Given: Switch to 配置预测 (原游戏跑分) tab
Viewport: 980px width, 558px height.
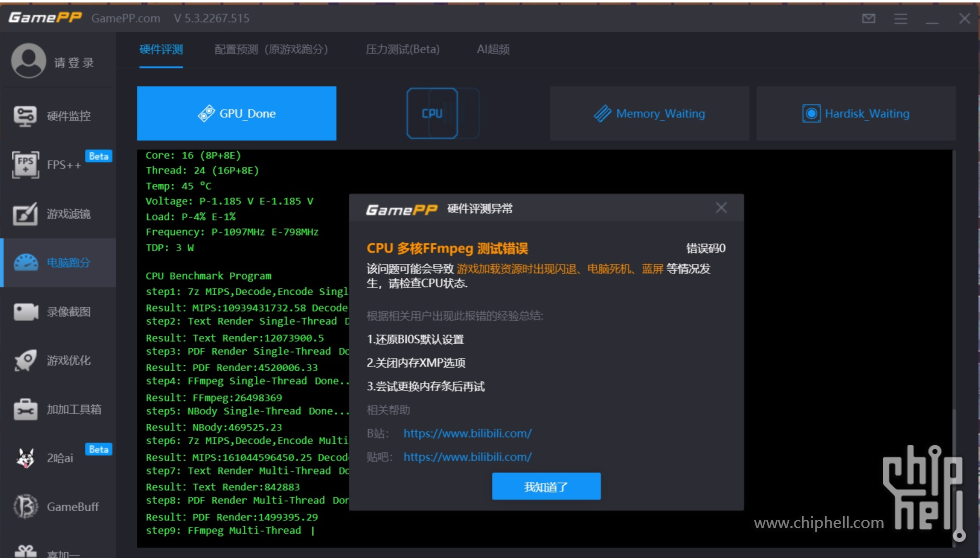Looking at the screenshot, I should (271, 49).
